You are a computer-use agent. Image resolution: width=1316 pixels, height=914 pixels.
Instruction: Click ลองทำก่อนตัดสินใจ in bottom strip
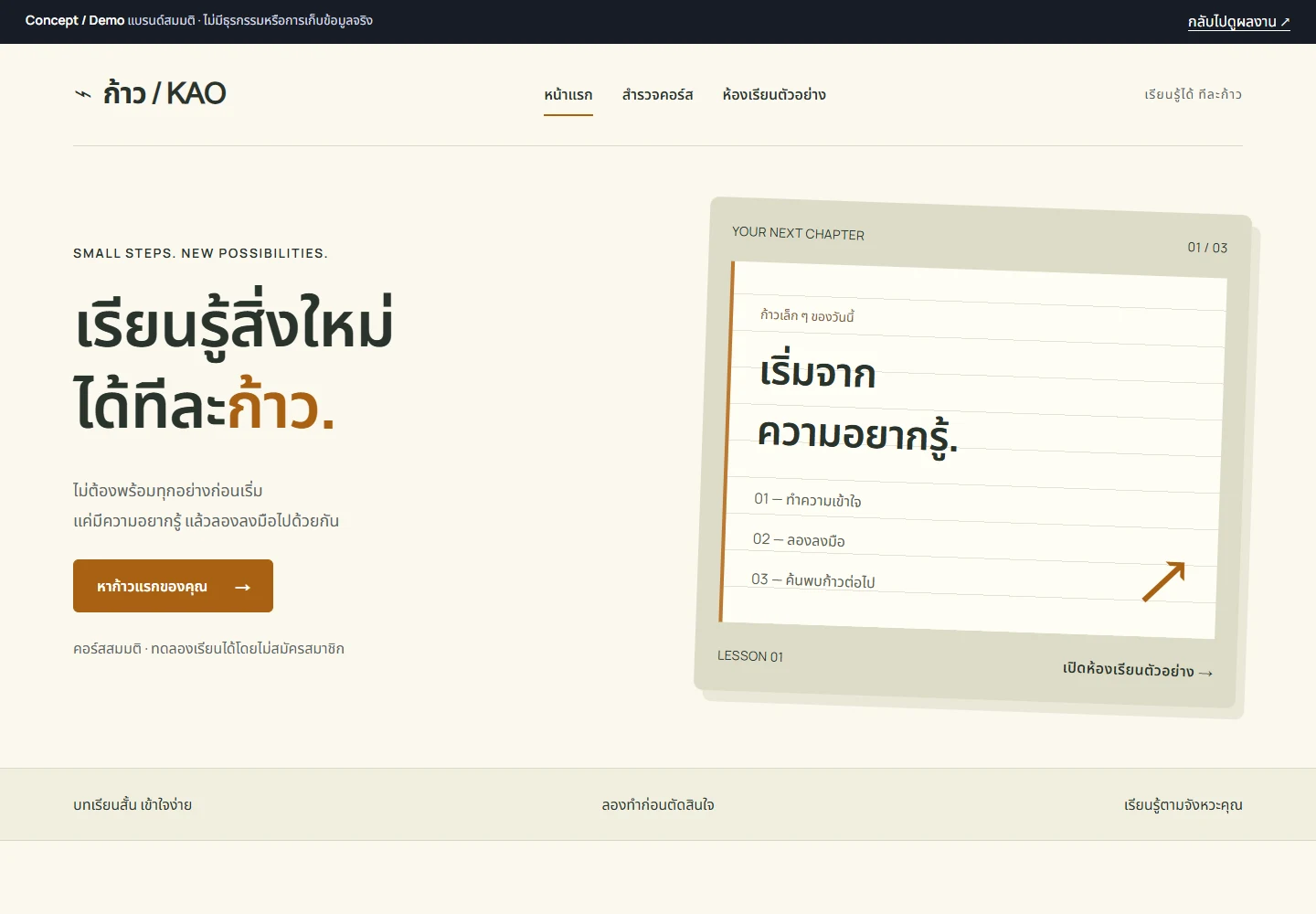click(x=658, y=805)
